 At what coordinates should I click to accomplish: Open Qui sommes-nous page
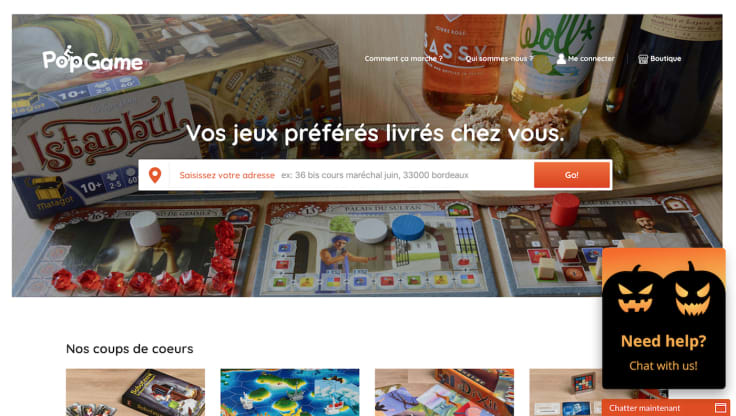(x=499, y=59)
